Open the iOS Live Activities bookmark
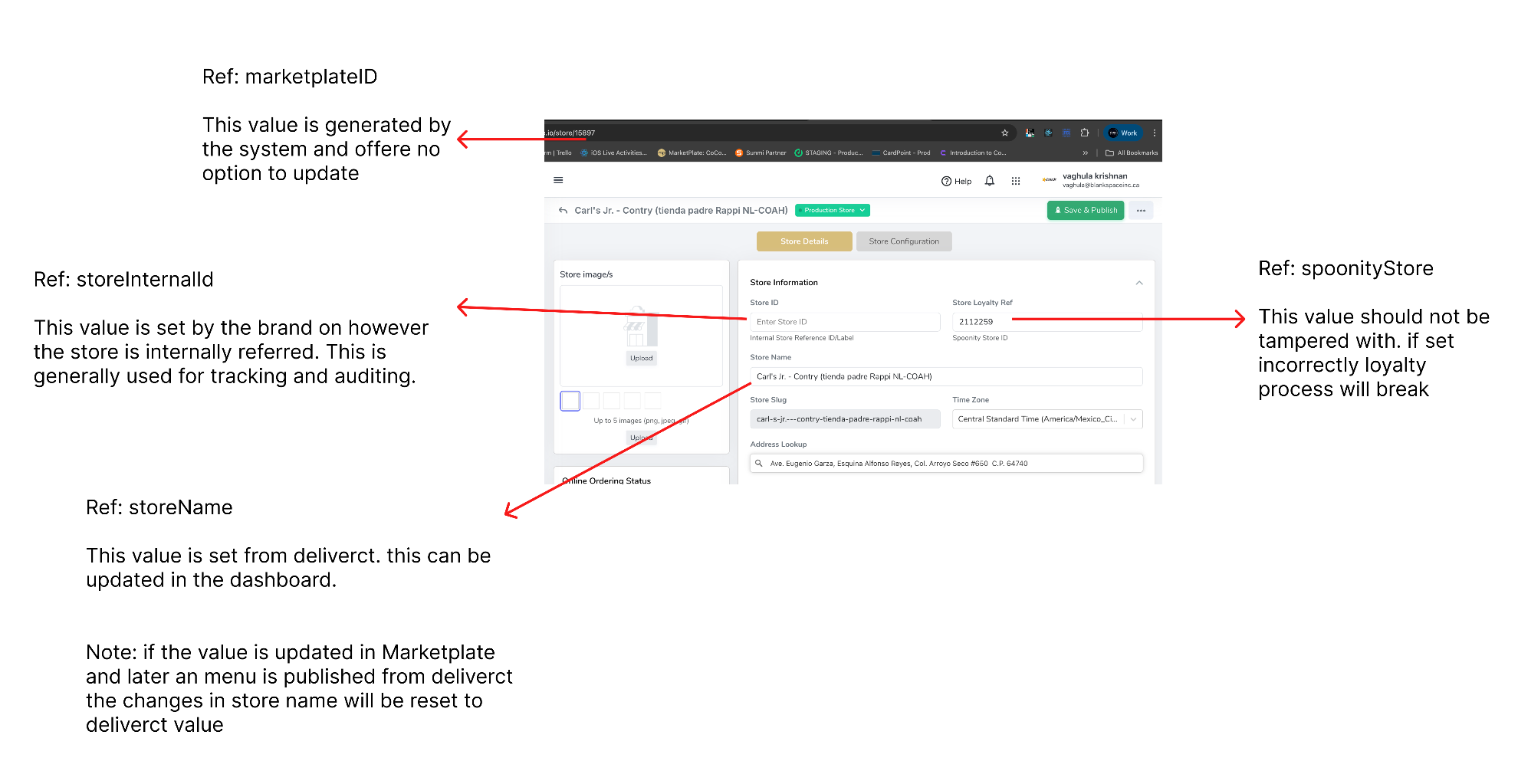 coord(613,153)
